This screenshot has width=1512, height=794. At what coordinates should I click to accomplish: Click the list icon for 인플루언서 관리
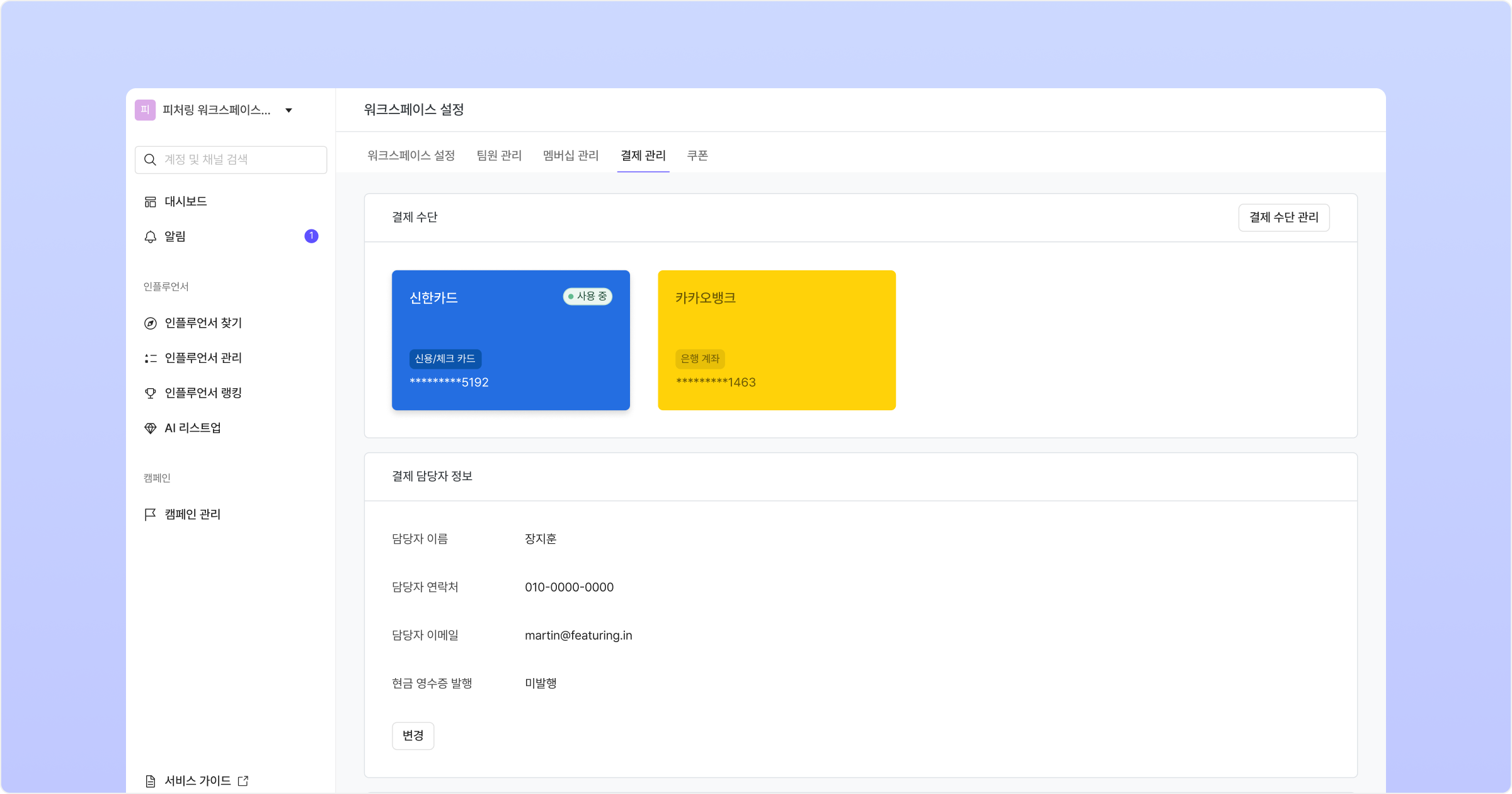150,358
